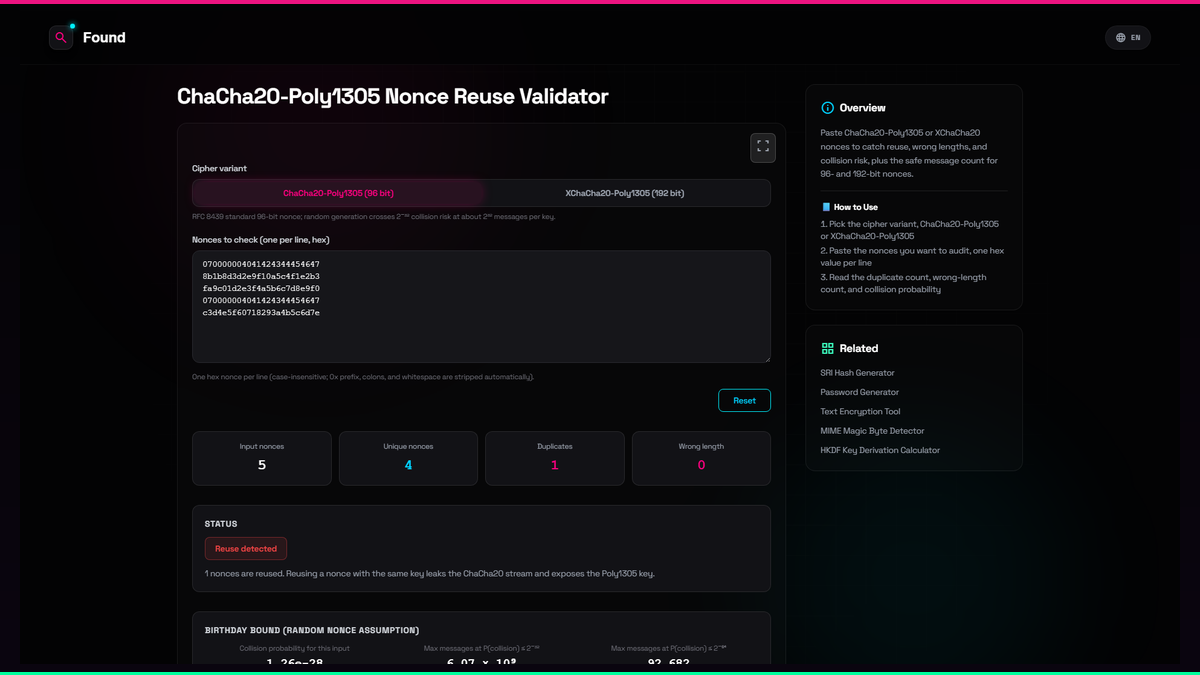The width and height of the screenshot is (1200, 675).
Task: Click the Cipher variant label
Action: [219, 168]
